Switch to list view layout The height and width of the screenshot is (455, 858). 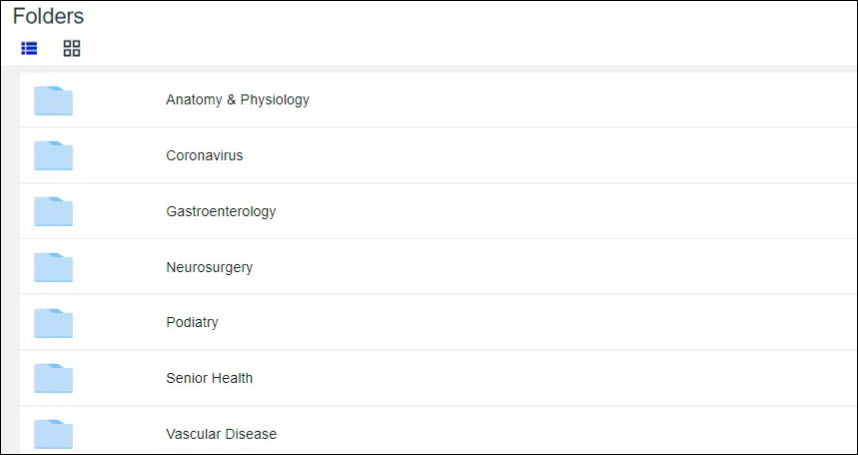click(x=29, y=48)
